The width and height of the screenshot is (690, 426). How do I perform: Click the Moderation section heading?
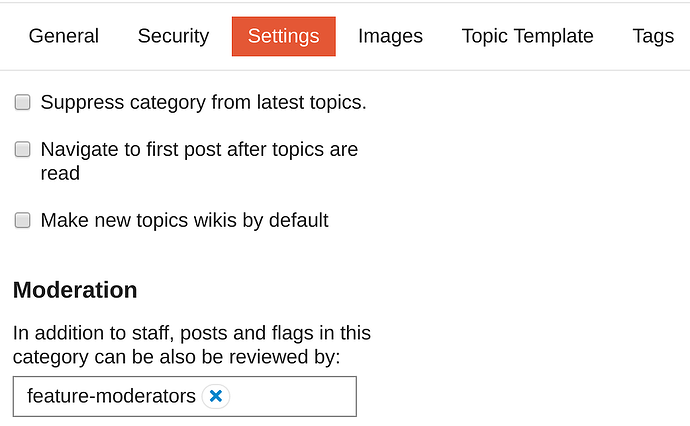[75, 290]
